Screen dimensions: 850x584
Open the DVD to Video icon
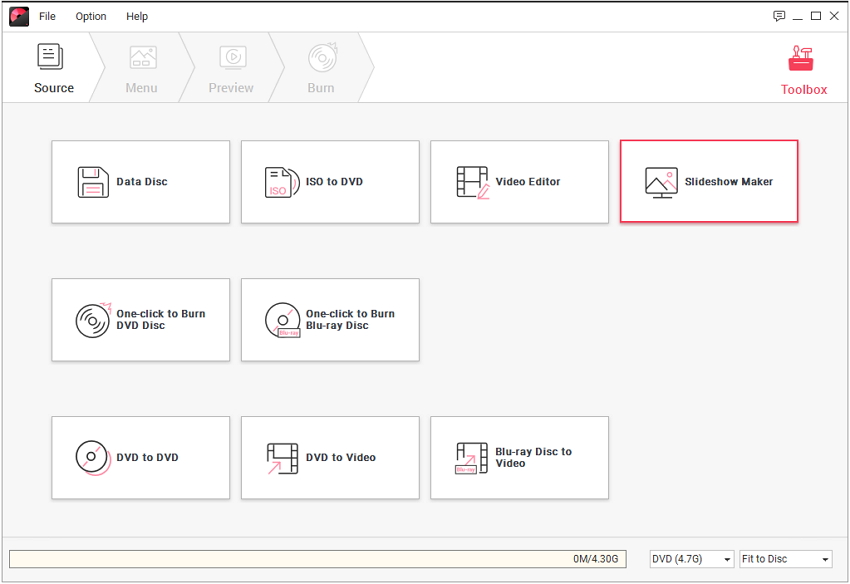[x=282, y=458]
